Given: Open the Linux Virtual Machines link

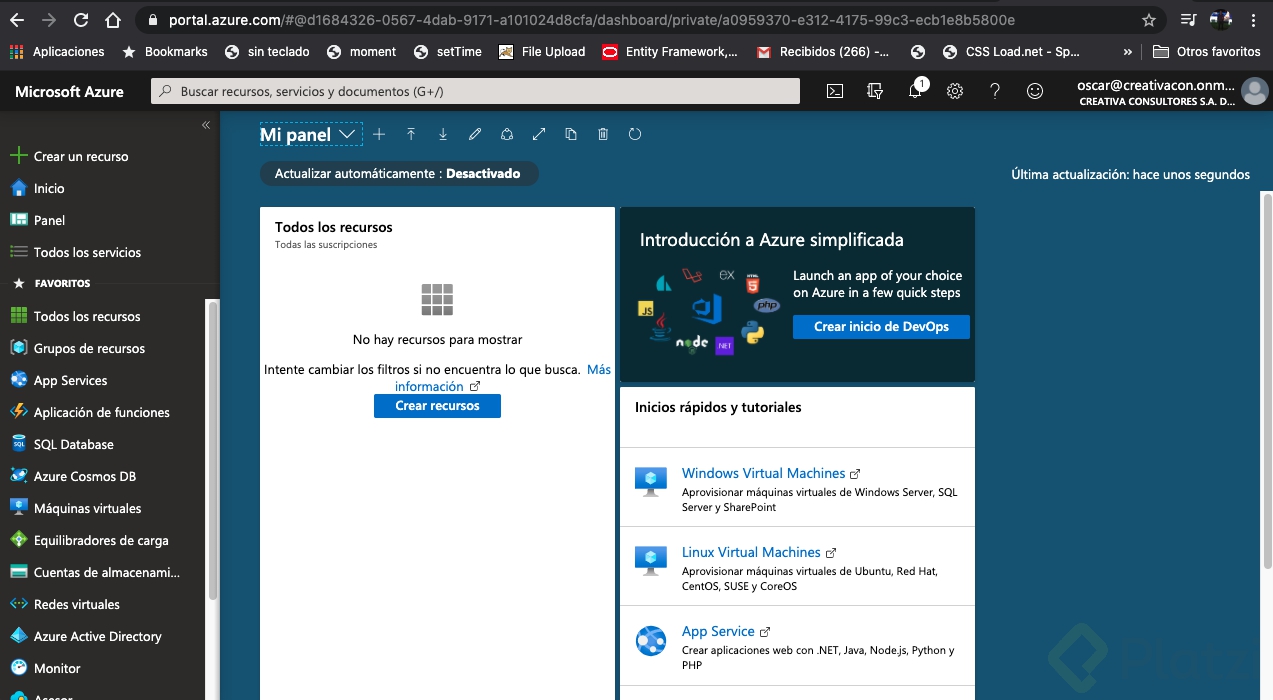Looking at the screenshot, I should 751,552.
